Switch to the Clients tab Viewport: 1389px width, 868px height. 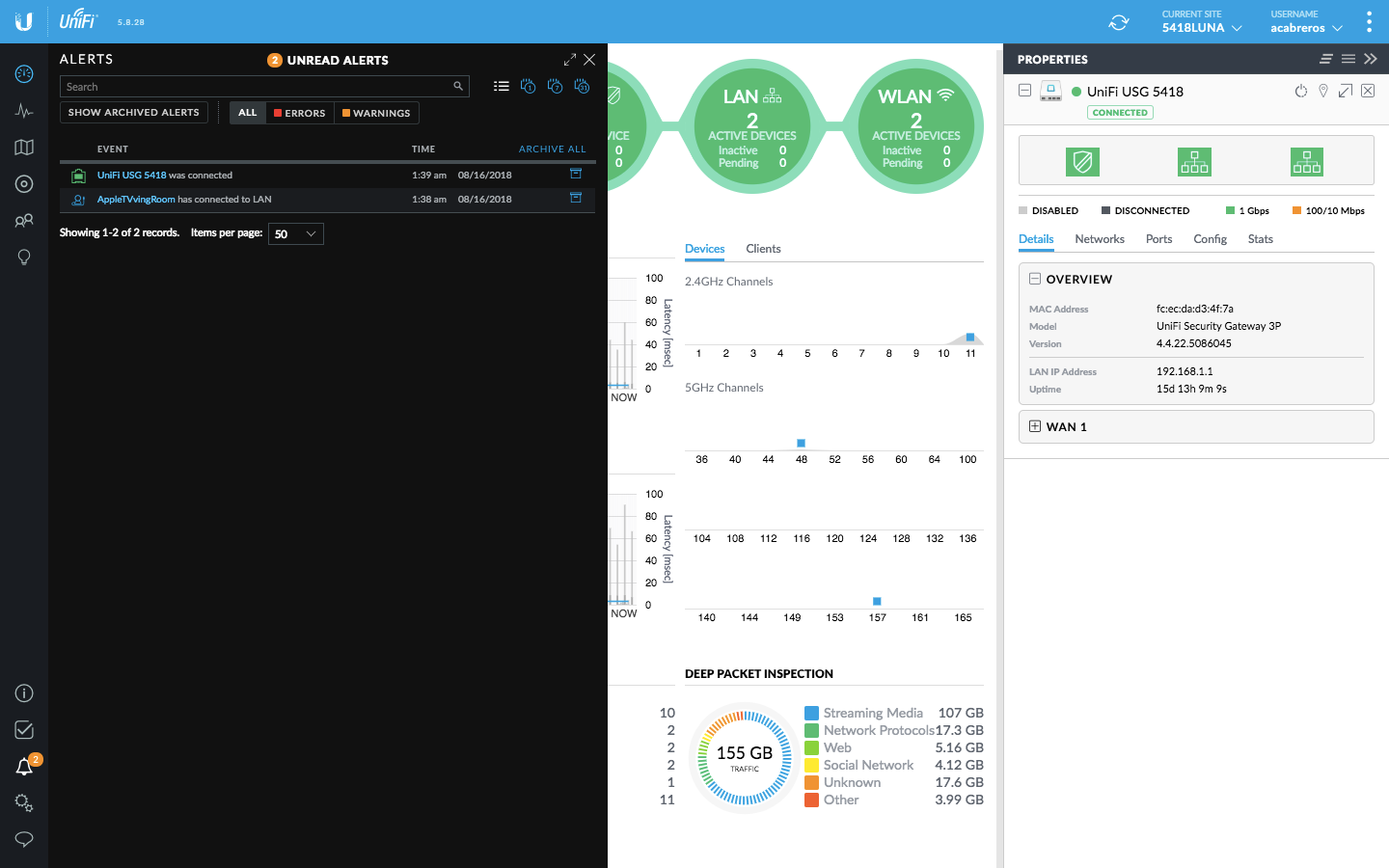pos(763,249)
